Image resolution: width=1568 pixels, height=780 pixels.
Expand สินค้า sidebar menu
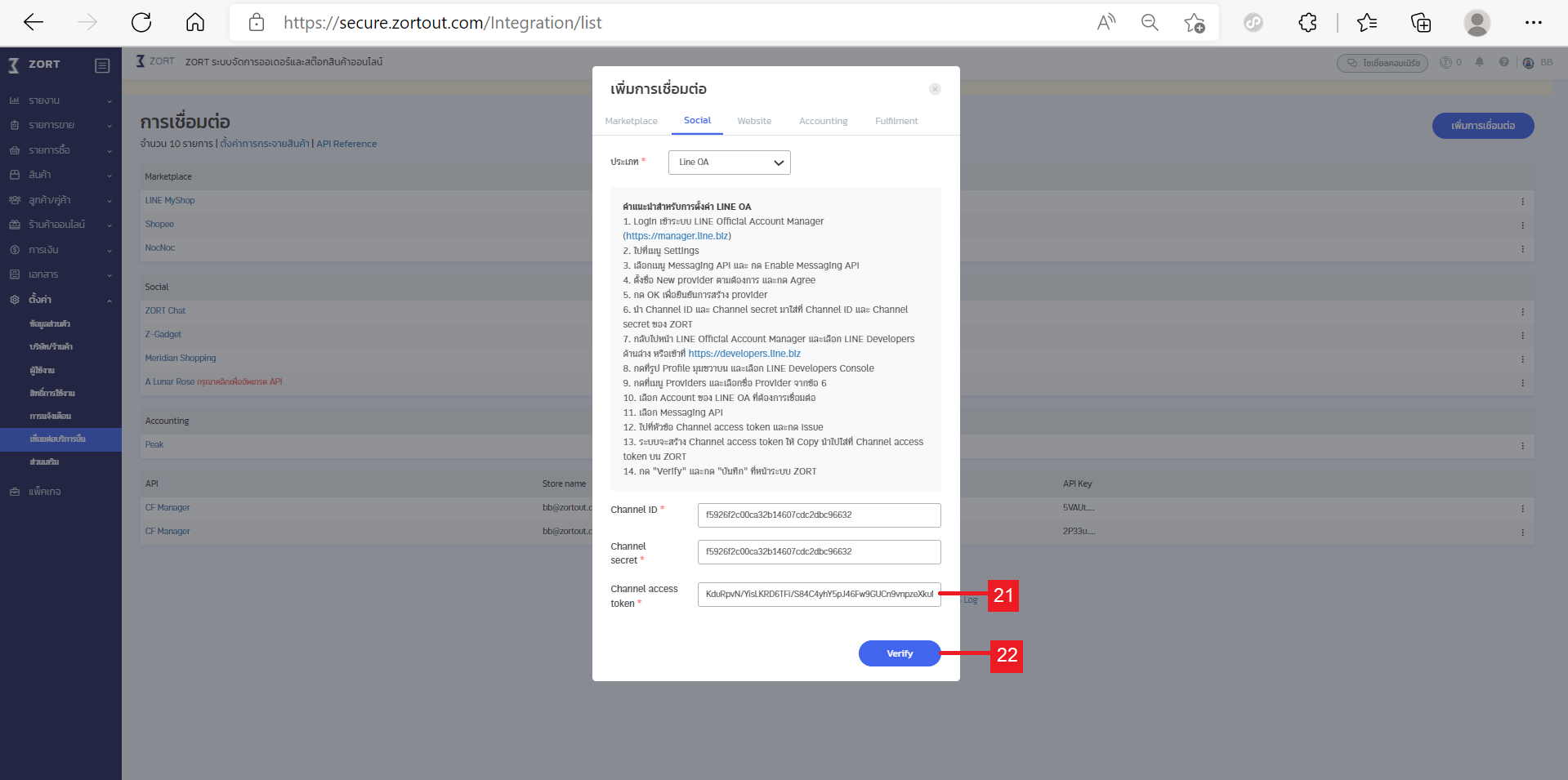point(60,175)
